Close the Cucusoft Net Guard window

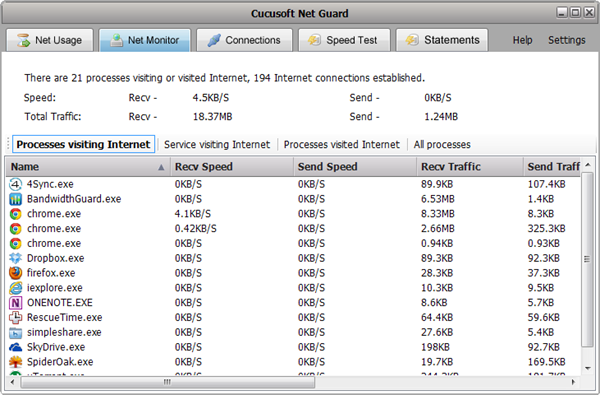pos(589,12)
